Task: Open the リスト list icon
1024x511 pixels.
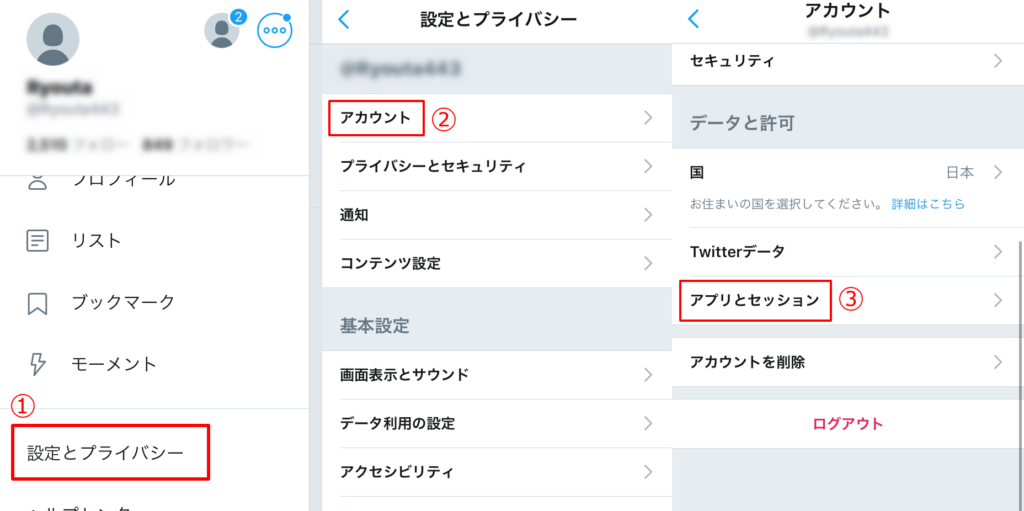Action: [x=38, y=241]
